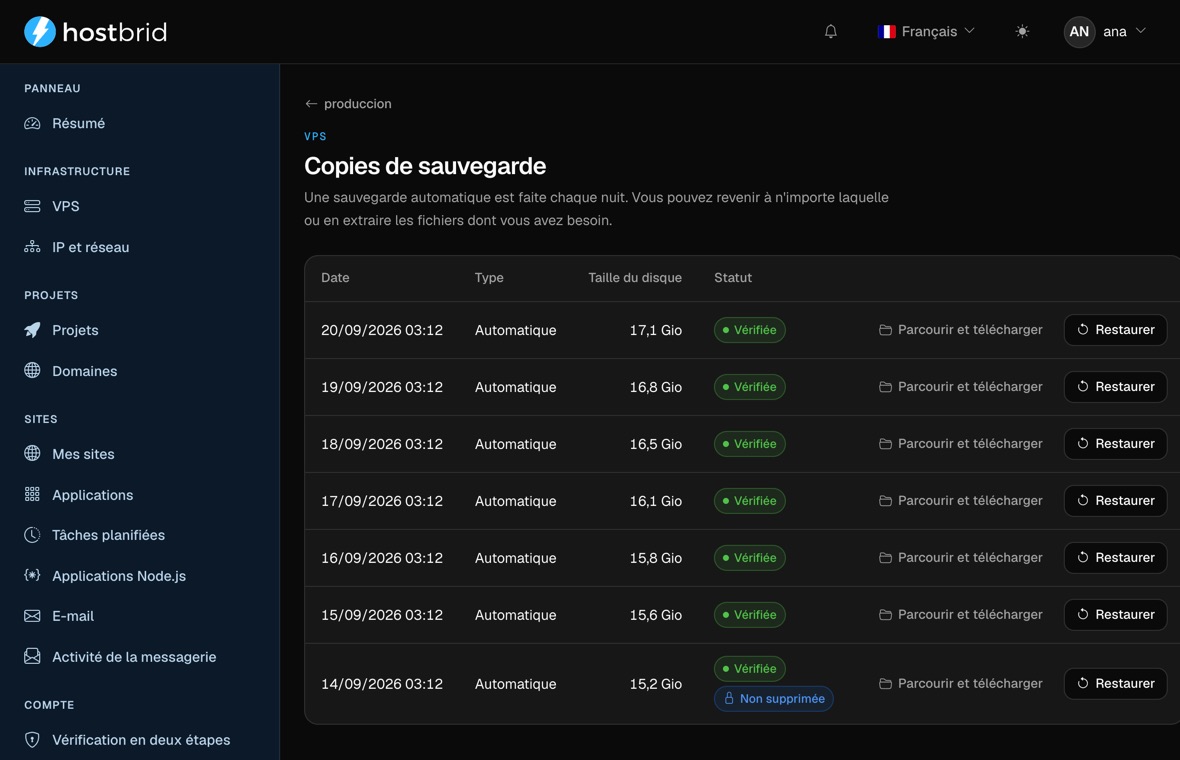Browse and download the 17/09/2026 backup

pyautogui.click(x=961, y=500)
